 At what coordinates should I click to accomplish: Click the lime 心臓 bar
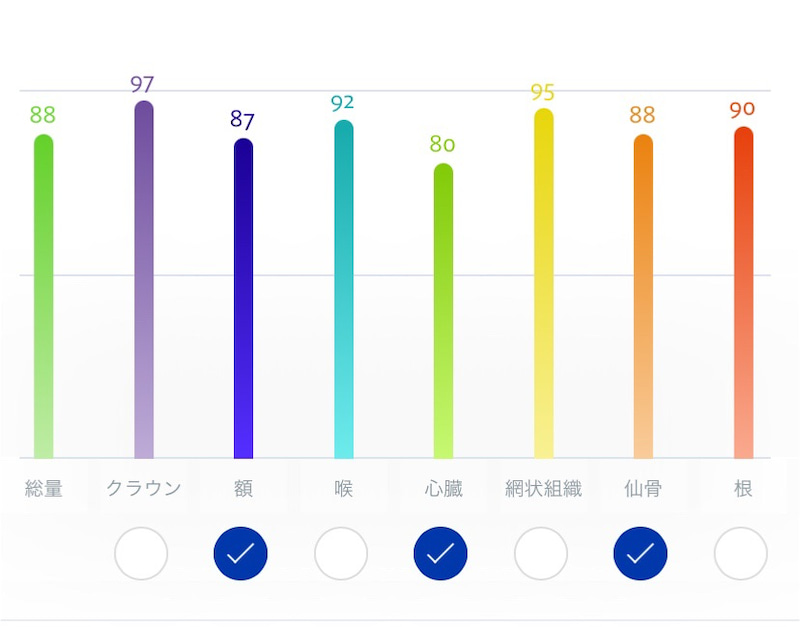click(x=443, y=311)
